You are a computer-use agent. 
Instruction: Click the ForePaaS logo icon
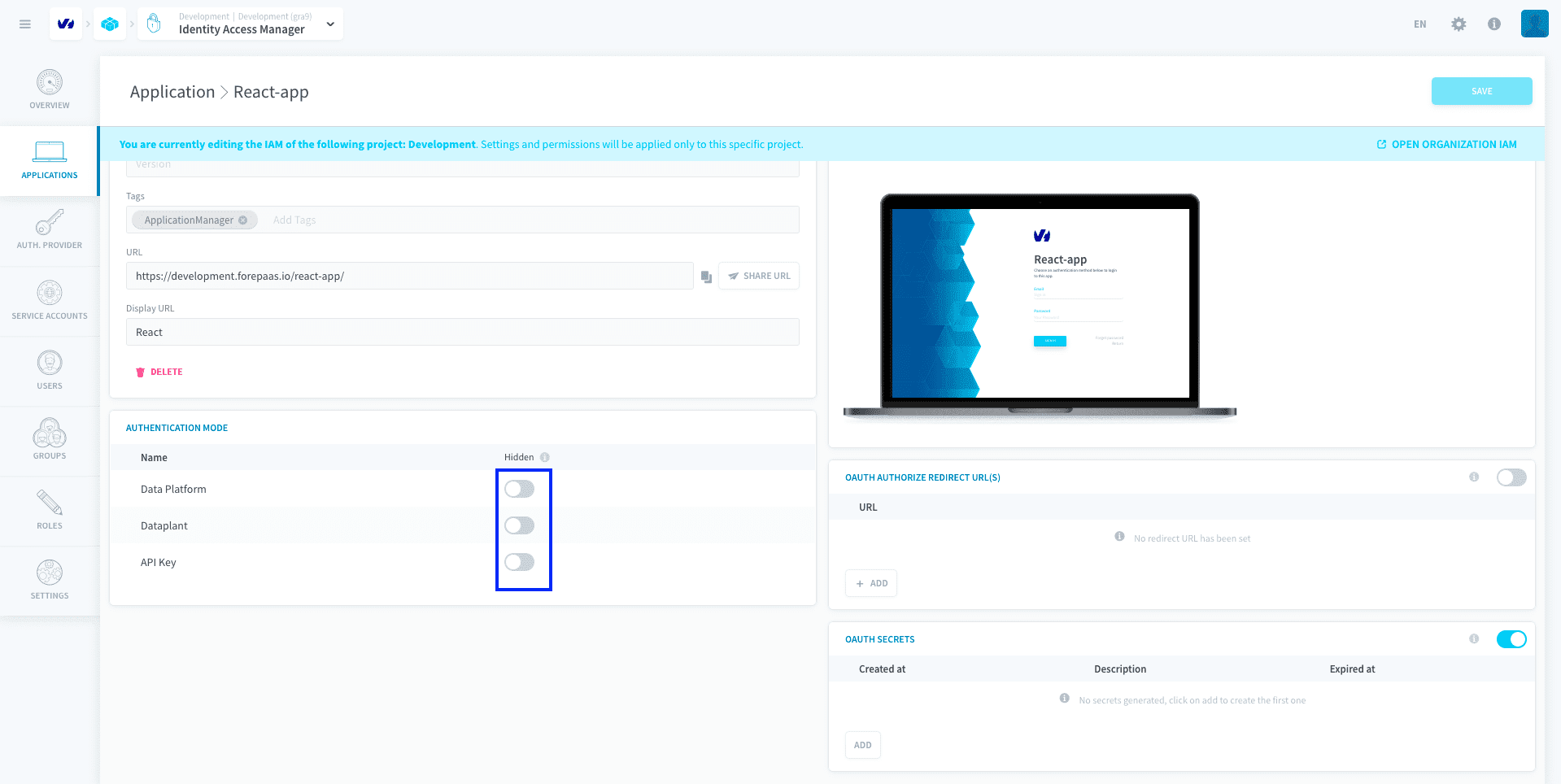tap(66, 24)
